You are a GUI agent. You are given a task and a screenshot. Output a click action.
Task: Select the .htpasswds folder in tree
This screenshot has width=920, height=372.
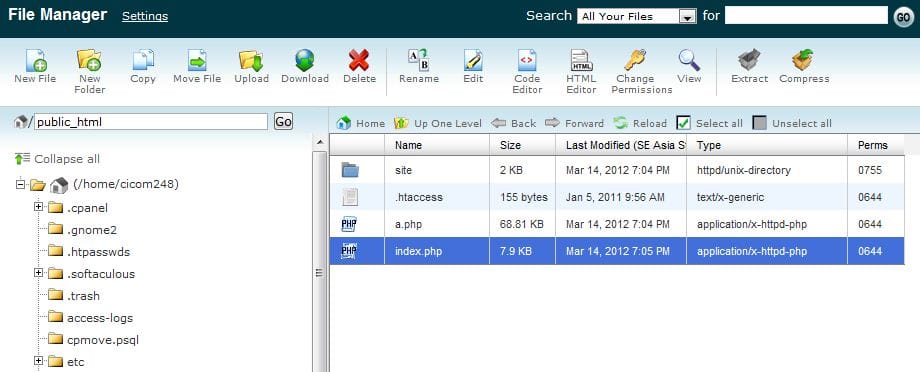click(99, 252)
